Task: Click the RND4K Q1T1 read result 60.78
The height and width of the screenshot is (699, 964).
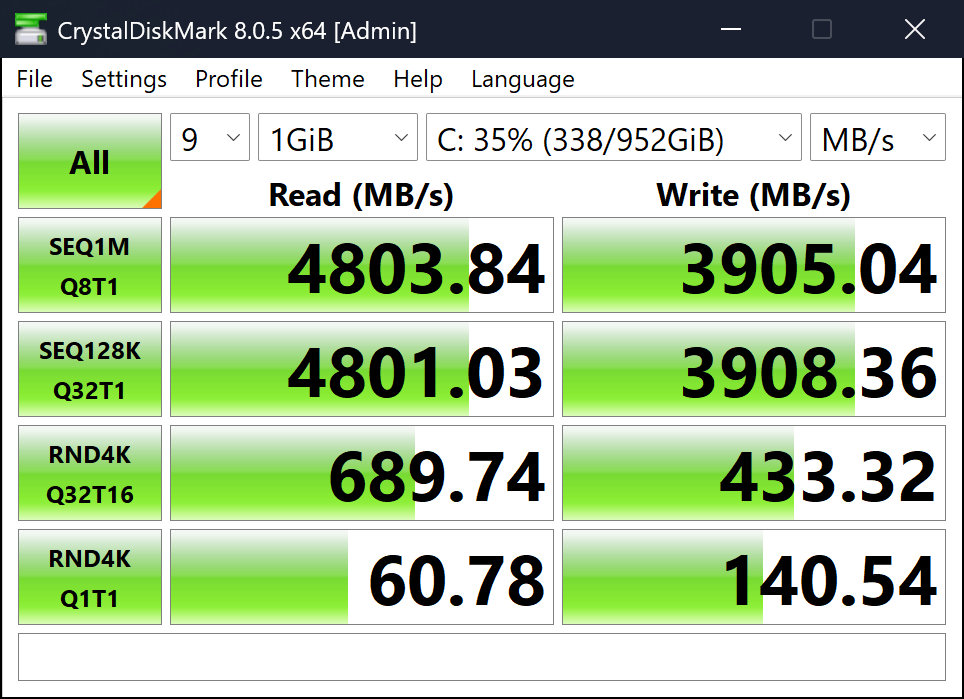Action: pyautogui.click(x=362, y=577)
